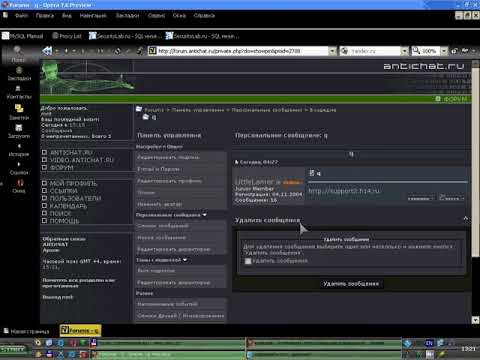Click the forum.antichat.ru address field
This screenshot has height=360, width=480.
(x=242, y=51)
